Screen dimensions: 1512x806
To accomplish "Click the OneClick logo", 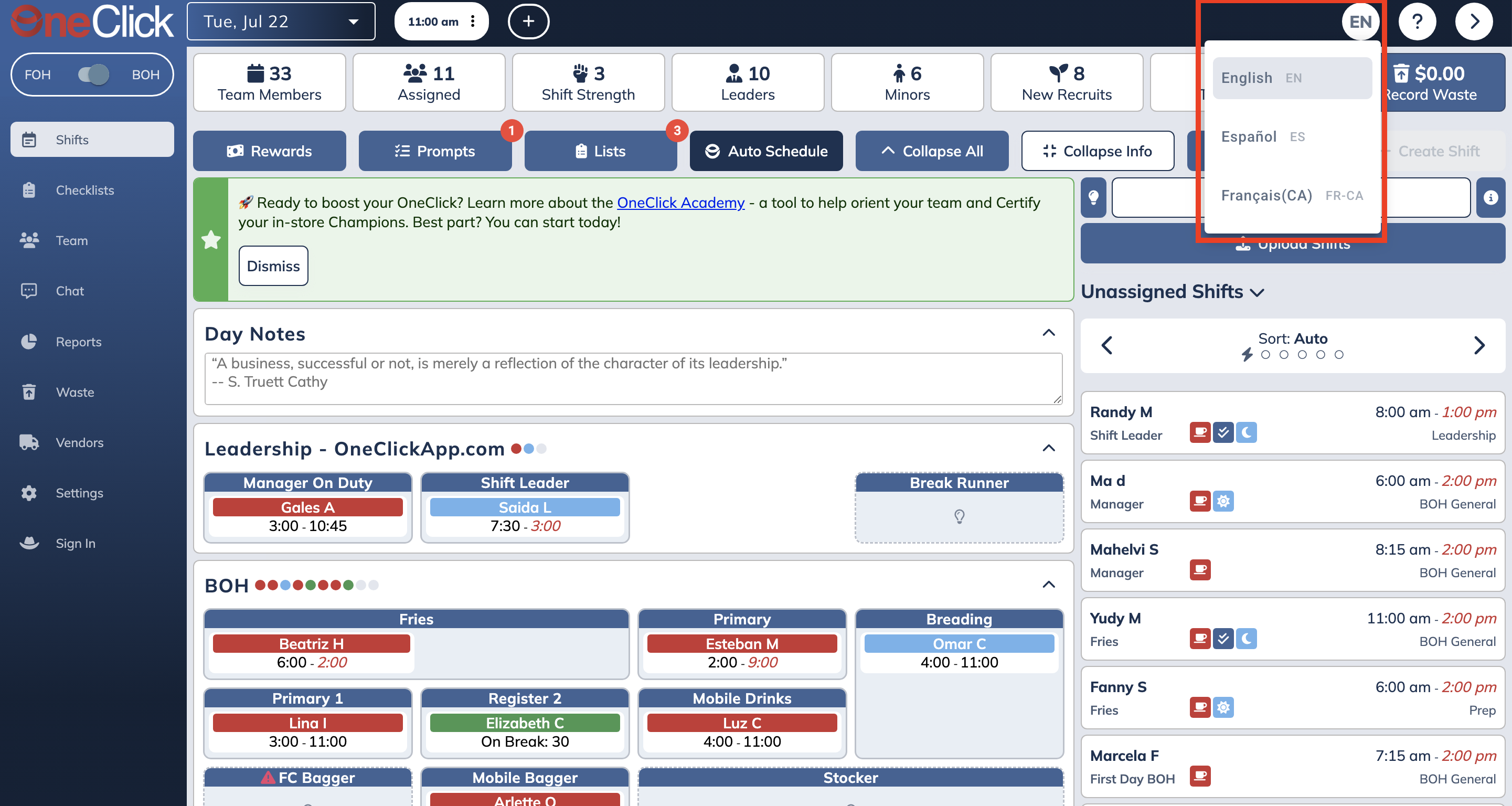I will [x=92, y=22].
